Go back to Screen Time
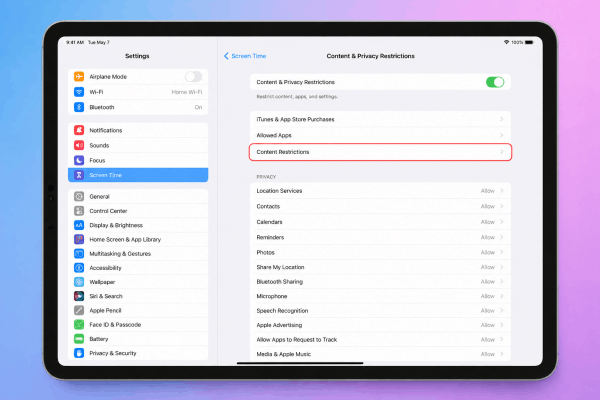 click(x=245, y=56)
